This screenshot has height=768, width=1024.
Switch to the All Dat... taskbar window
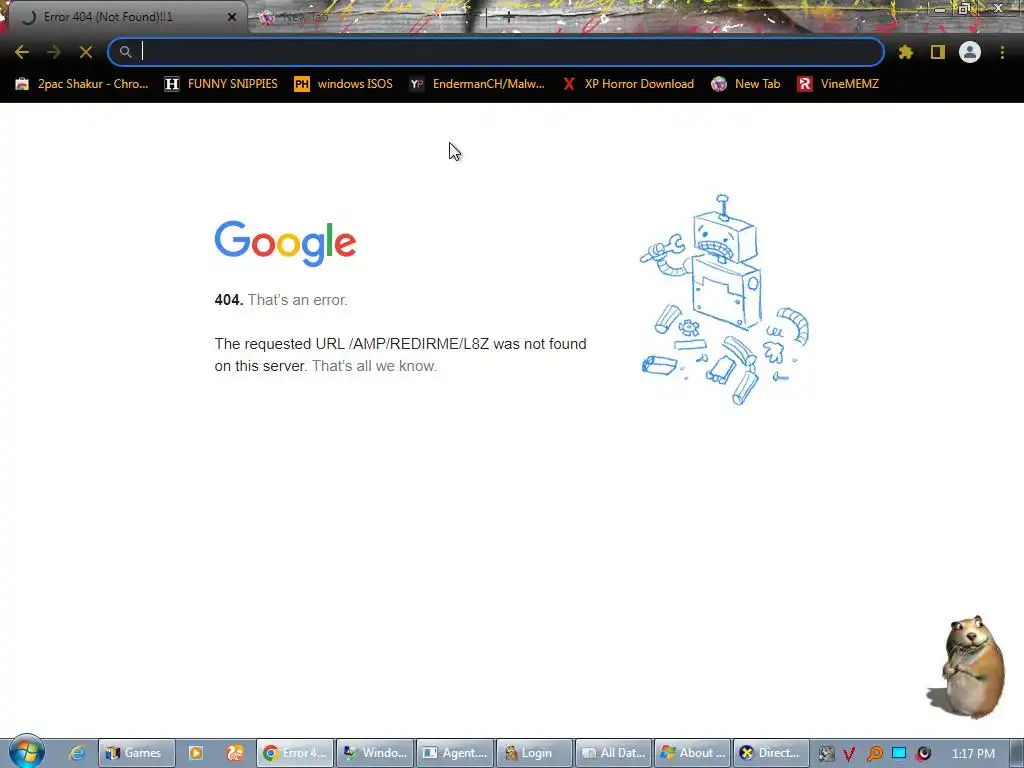click(614, 753)
